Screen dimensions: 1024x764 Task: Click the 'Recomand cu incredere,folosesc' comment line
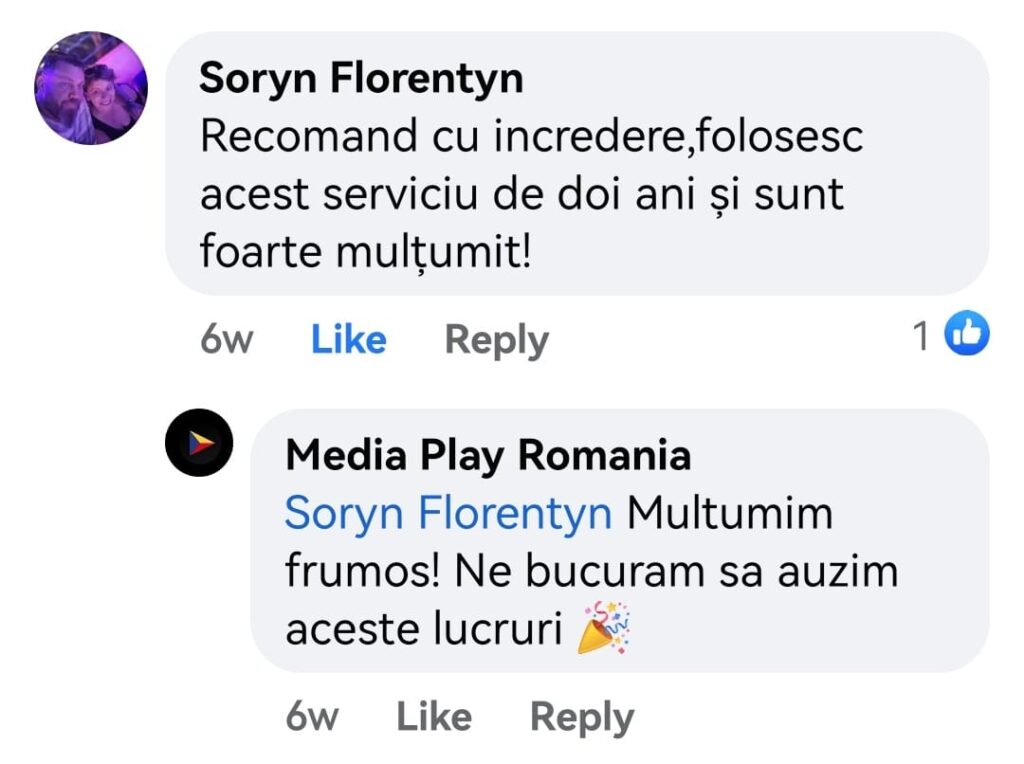pyautogui.click(x=531, y=137)
